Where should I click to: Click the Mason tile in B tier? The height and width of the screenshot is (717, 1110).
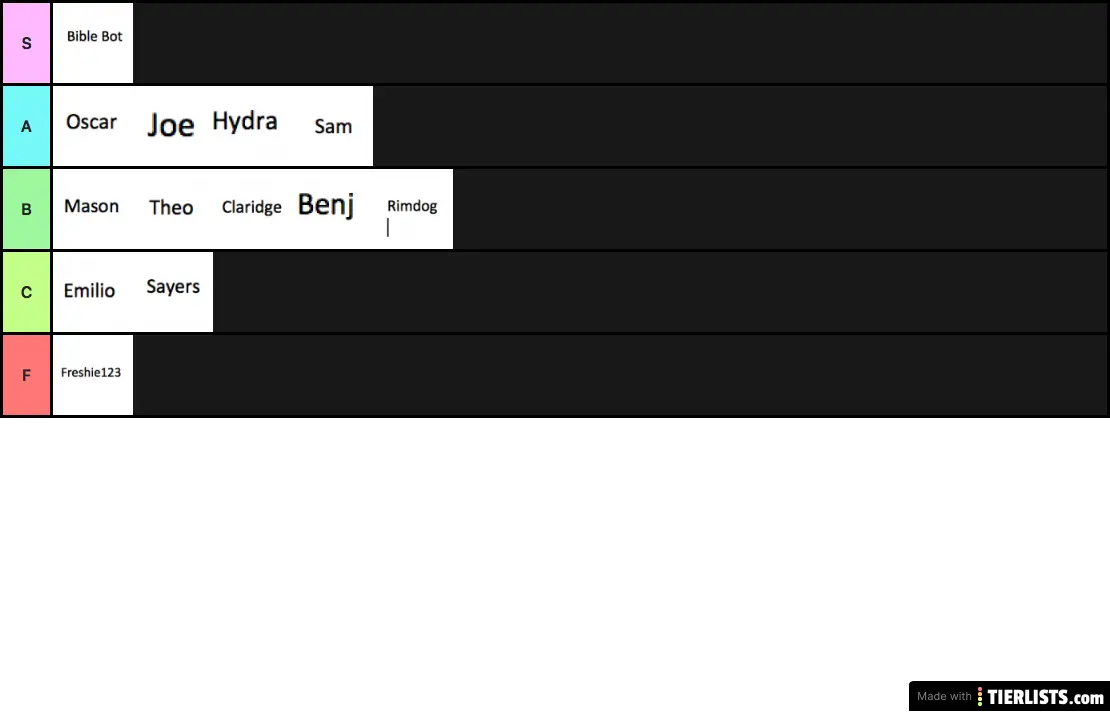pyautogui.click(x=93, y=209)
